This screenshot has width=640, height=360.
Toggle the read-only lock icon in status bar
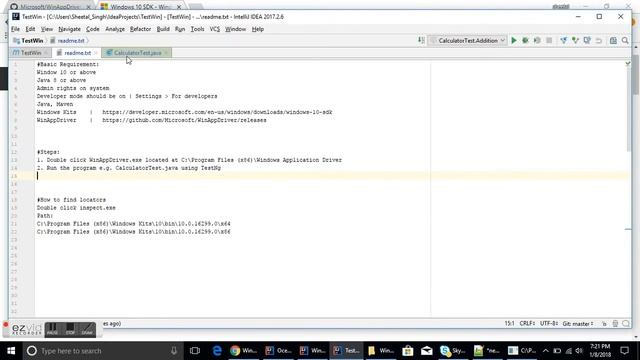coord(604,324)
